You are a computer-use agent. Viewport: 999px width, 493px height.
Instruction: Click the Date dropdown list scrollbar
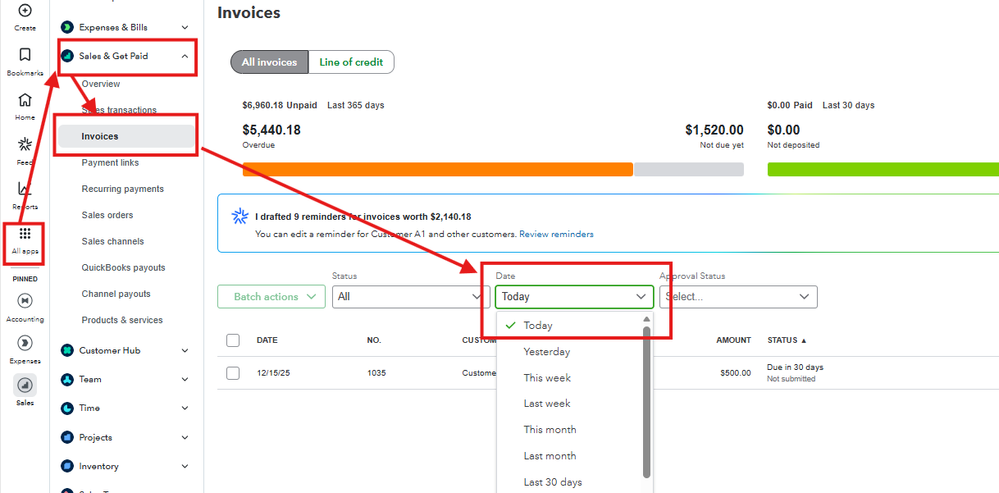coord(646,400)
